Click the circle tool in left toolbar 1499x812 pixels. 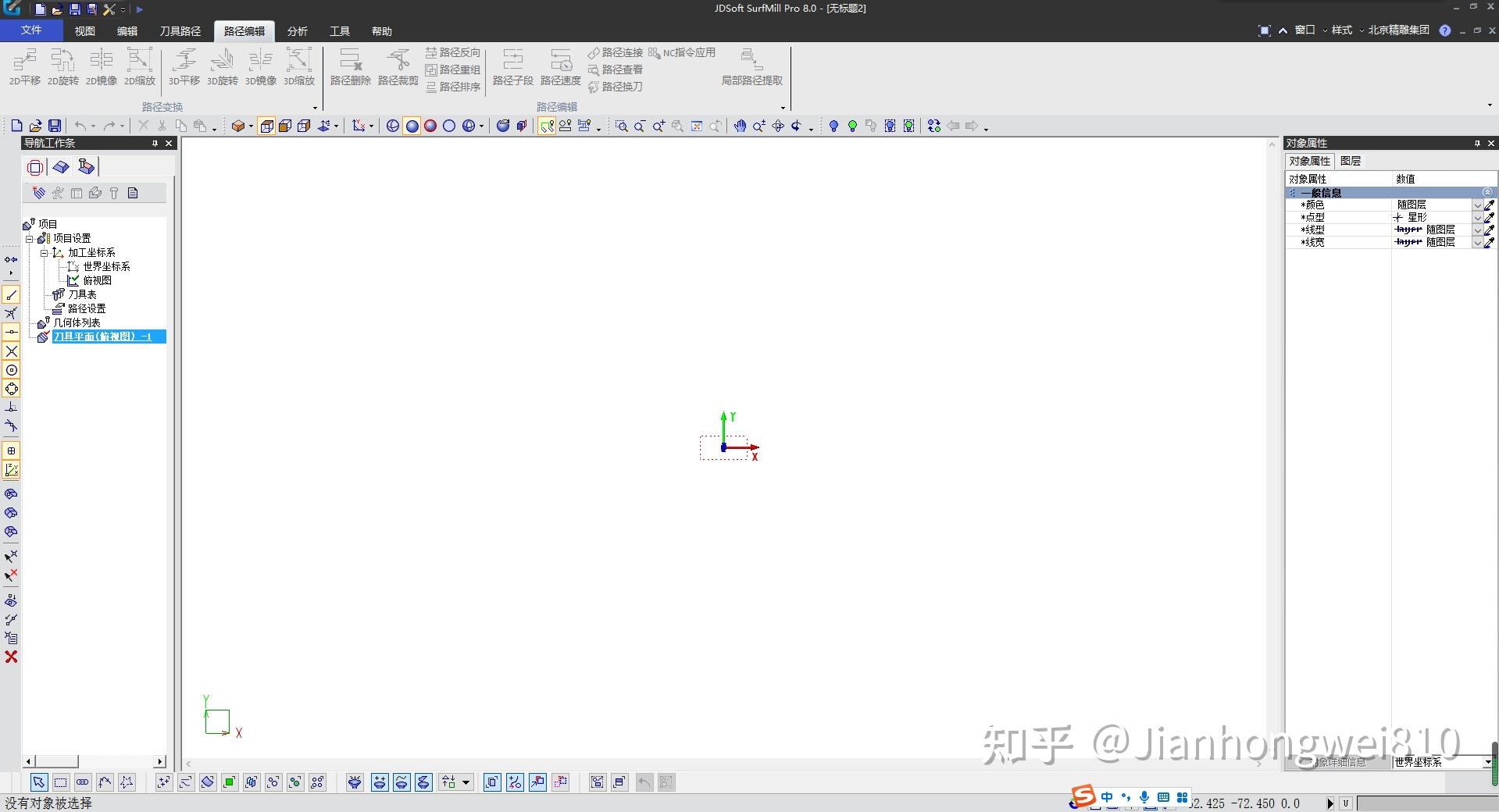click(11, 370)
